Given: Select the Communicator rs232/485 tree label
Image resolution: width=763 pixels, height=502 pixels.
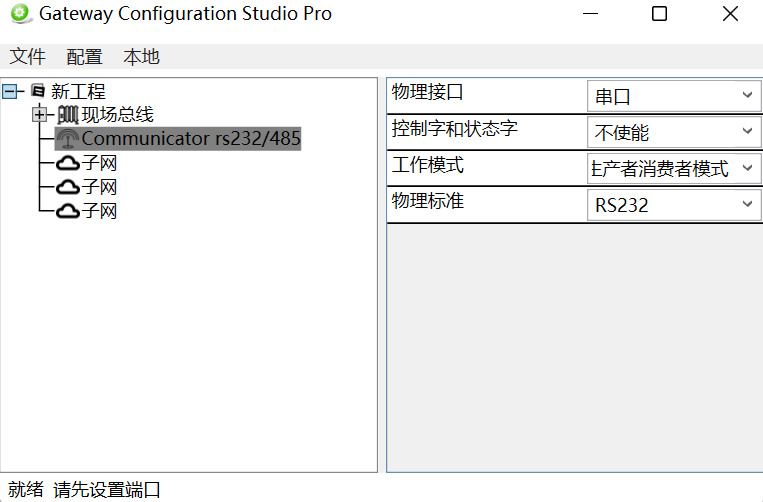Looking at the screenshot, I should click(x=191, y=139).
